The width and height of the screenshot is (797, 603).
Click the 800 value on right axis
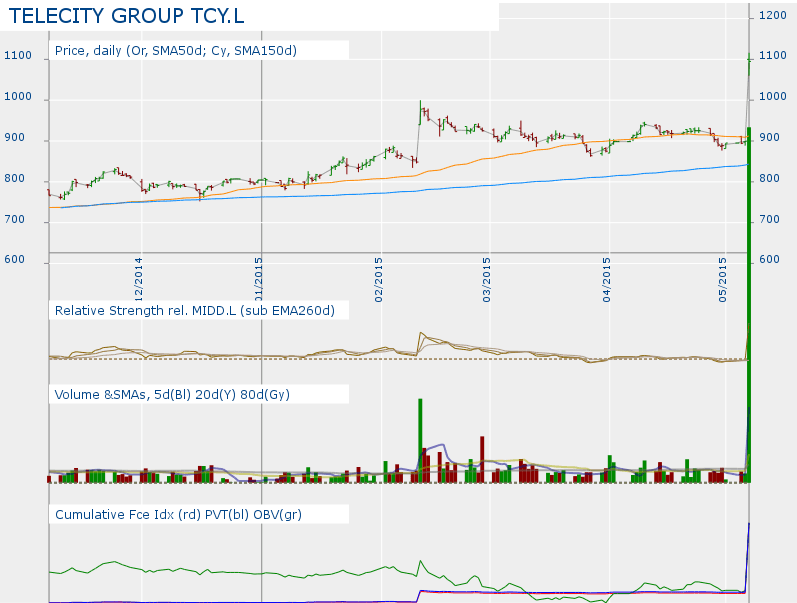(770, 178)
